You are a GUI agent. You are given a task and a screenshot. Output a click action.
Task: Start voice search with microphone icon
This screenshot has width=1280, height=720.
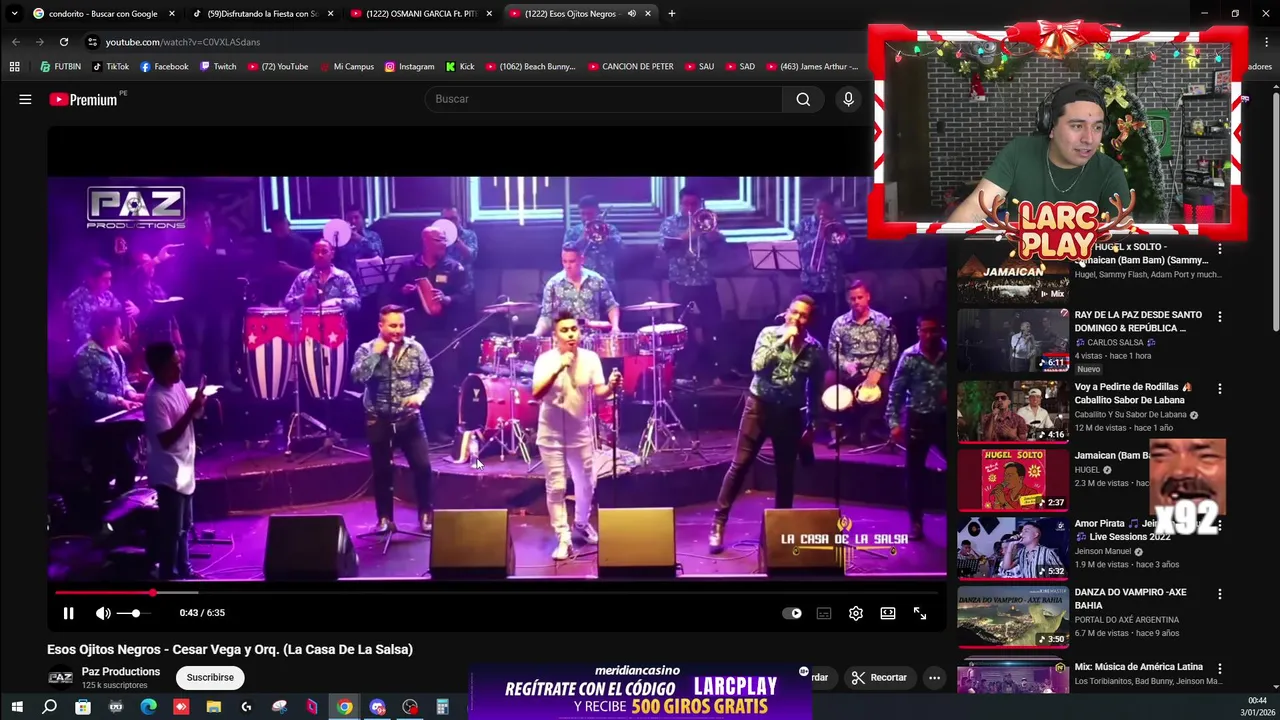[848, 99]
